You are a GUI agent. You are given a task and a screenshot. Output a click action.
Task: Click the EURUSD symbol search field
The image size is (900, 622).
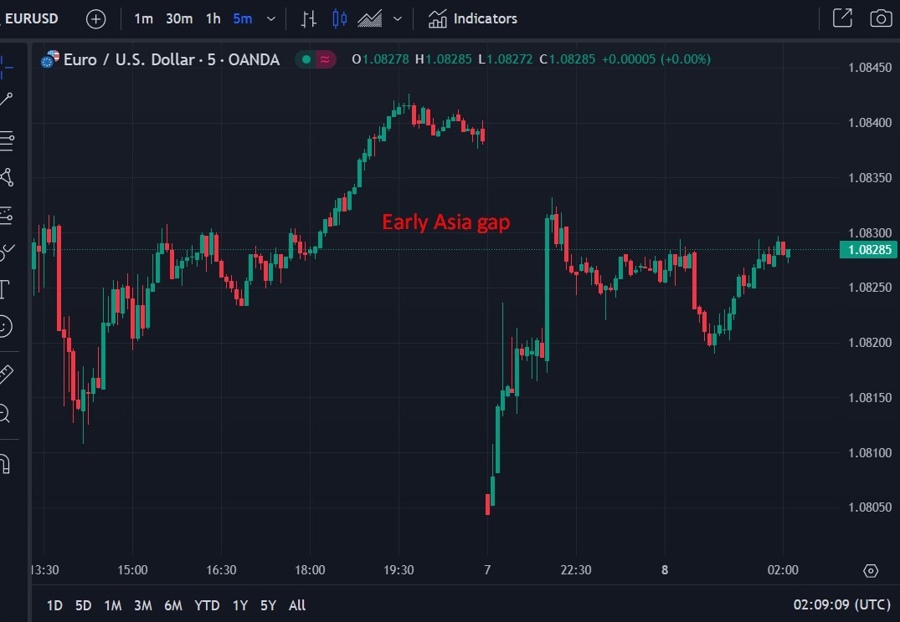[31, 19]
